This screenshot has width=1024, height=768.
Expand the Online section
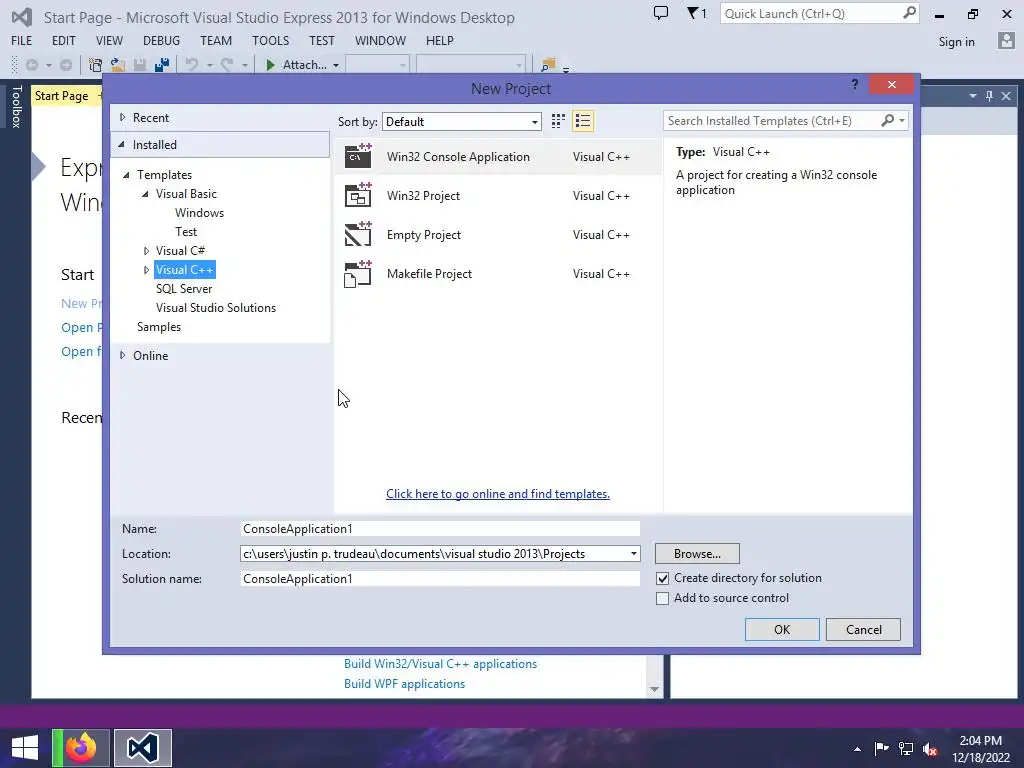coord(122,355)
